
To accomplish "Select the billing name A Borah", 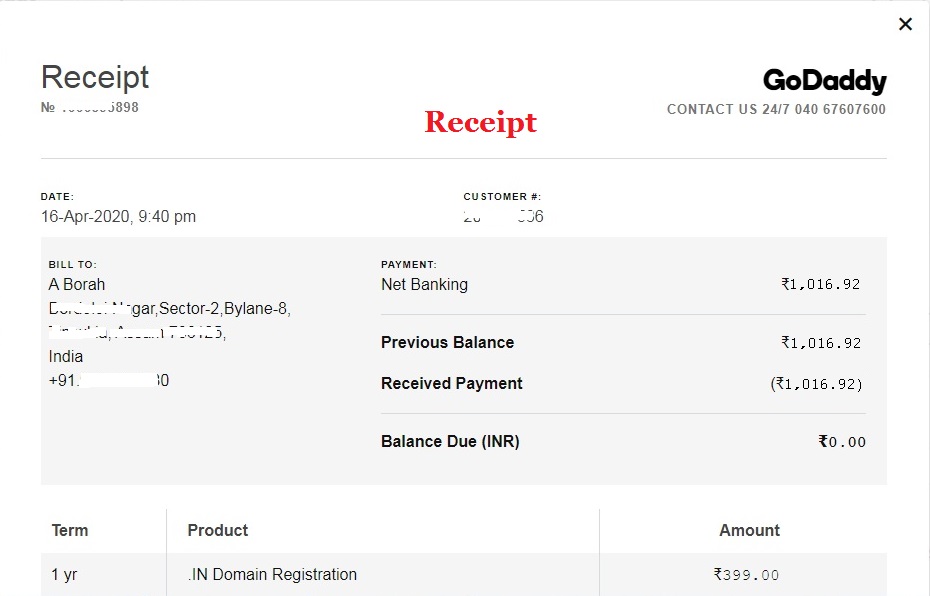I will (x=77, y=284).
